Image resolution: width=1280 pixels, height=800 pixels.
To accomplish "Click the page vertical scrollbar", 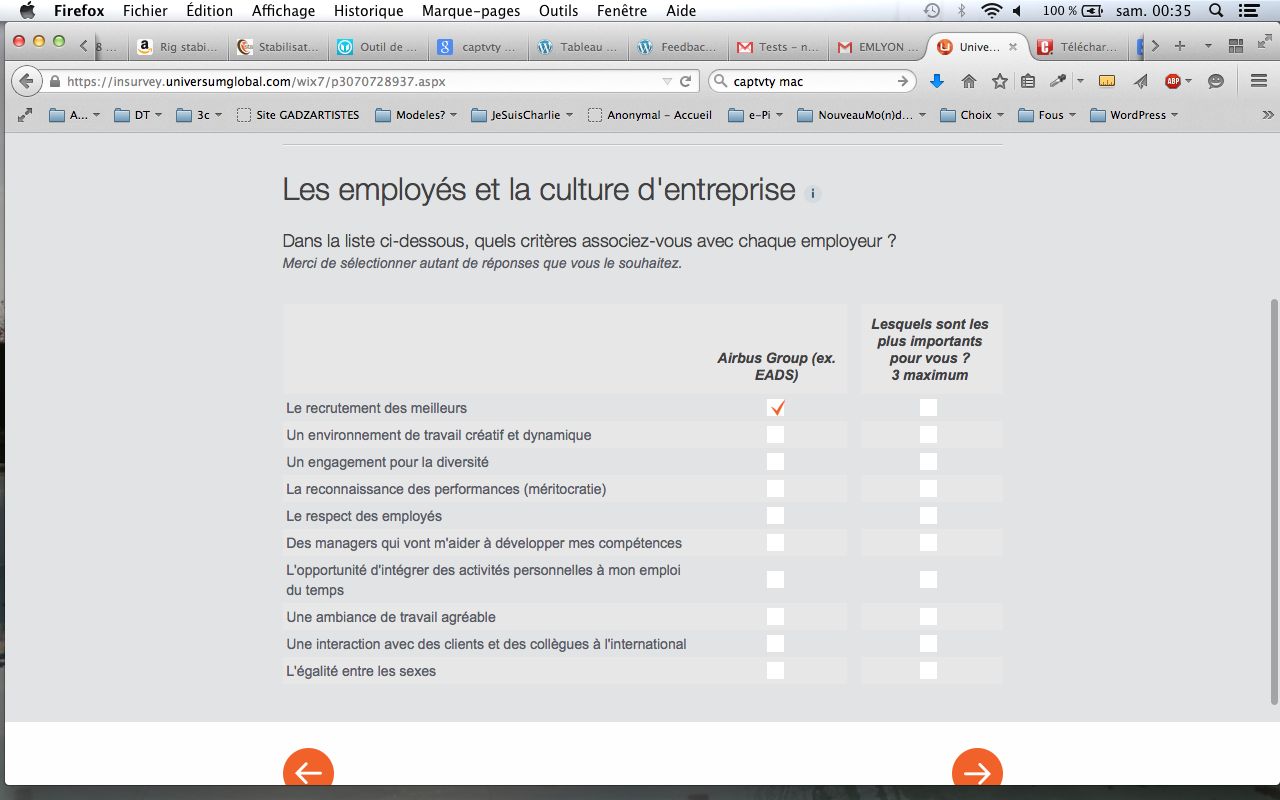I will (x=1273, y=500).
